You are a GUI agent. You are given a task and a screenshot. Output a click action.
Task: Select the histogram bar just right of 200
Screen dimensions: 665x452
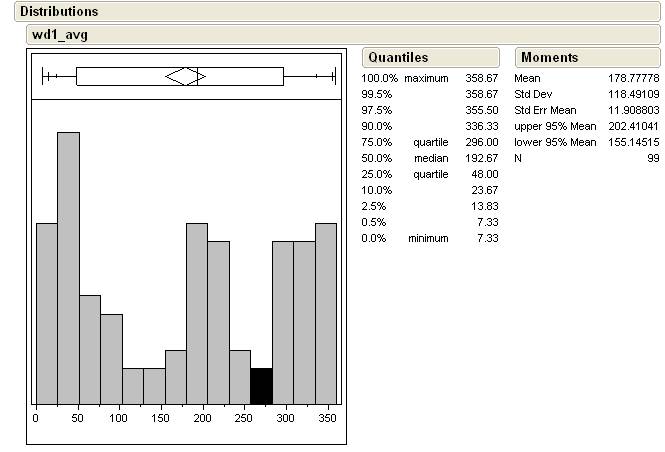pyautogui.click(x=218, y=322)
